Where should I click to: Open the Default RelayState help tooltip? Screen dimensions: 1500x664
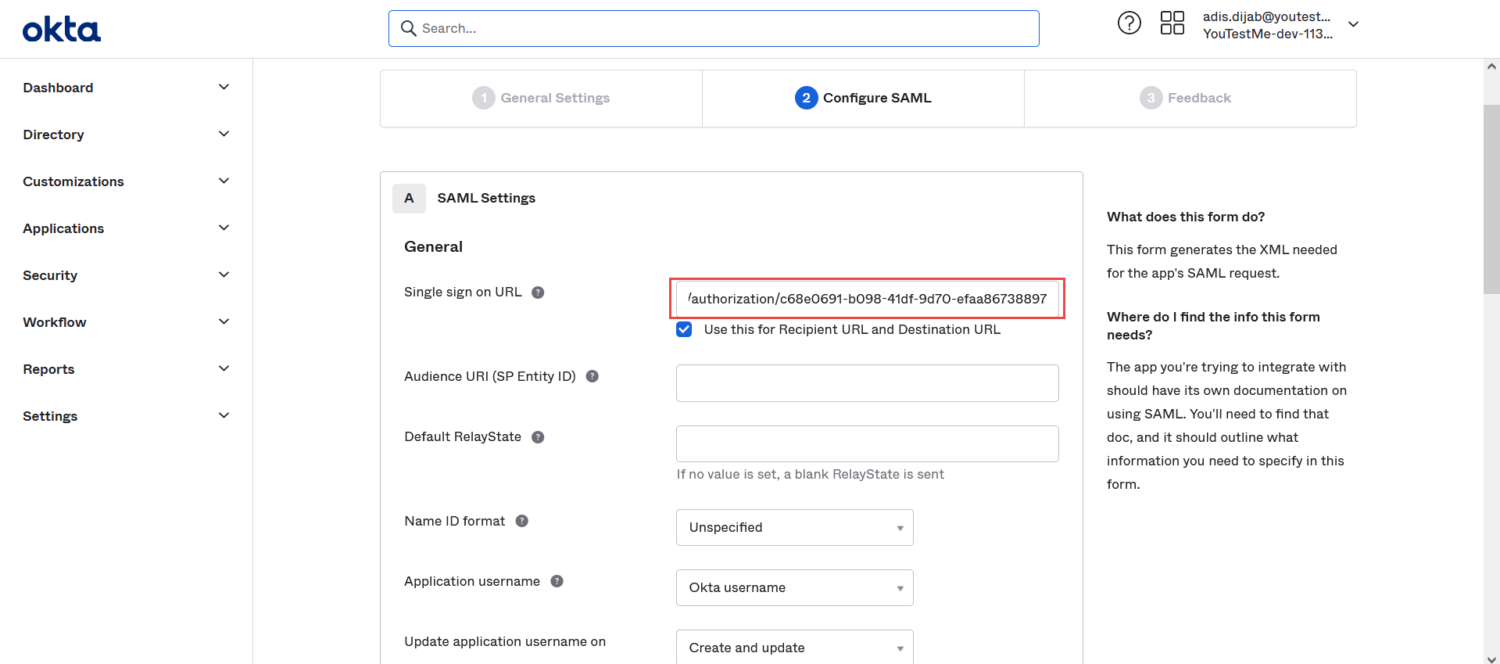538,436
